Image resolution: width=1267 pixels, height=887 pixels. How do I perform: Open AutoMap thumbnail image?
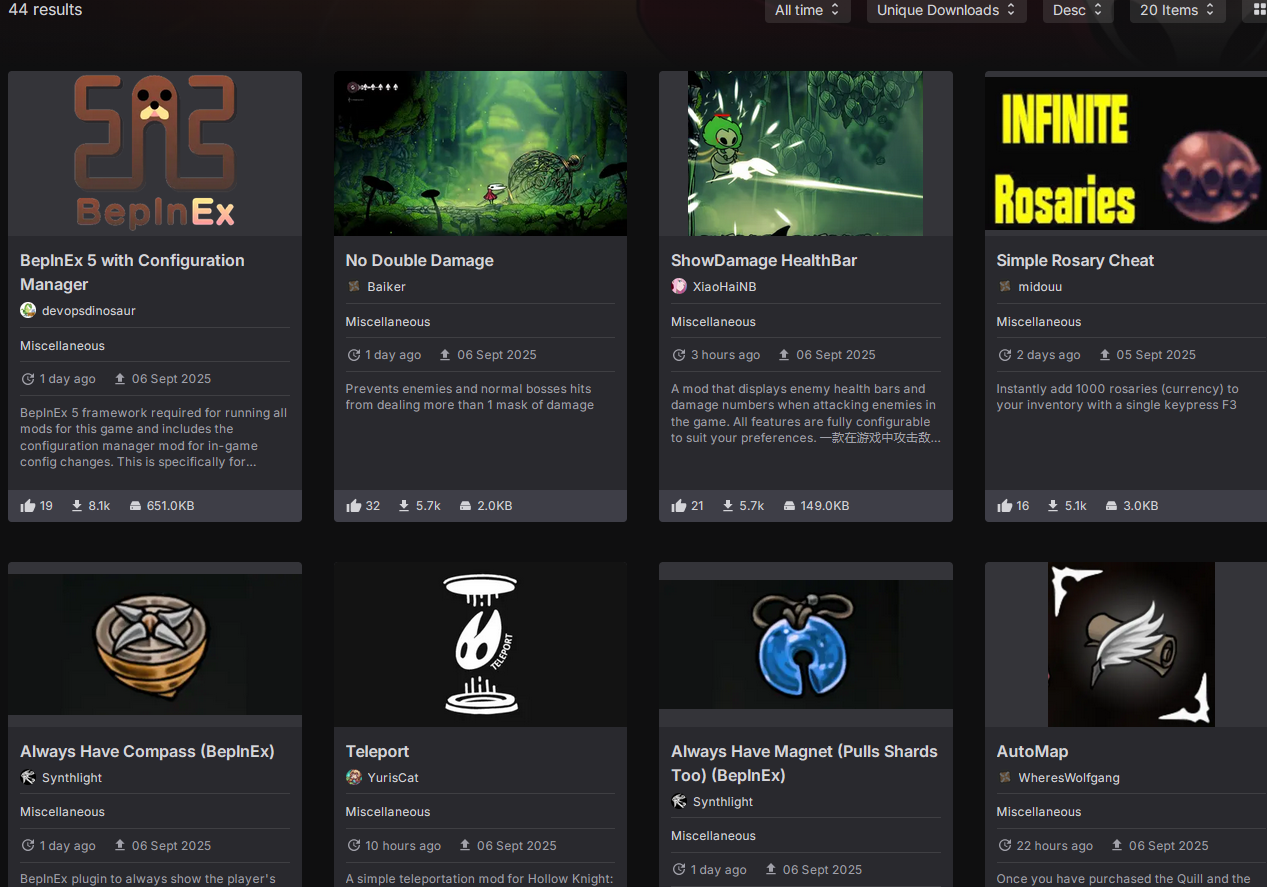click(1126, 644)
